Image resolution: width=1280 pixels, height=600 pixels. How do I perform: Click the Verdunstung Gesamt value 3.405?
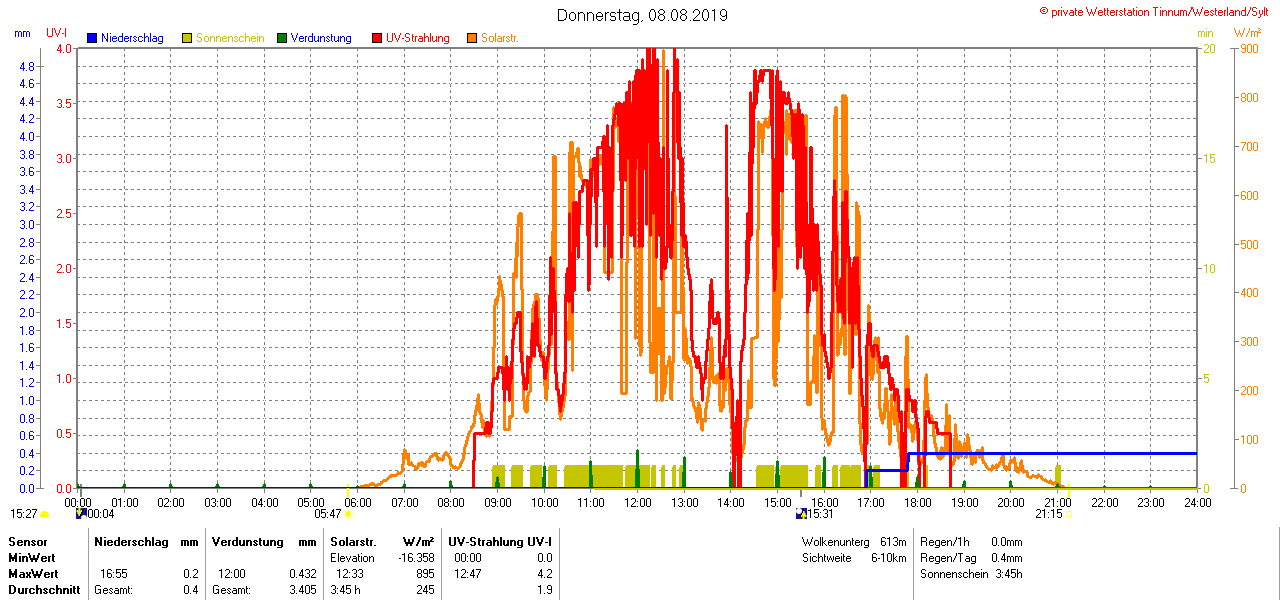coord(302,590)
